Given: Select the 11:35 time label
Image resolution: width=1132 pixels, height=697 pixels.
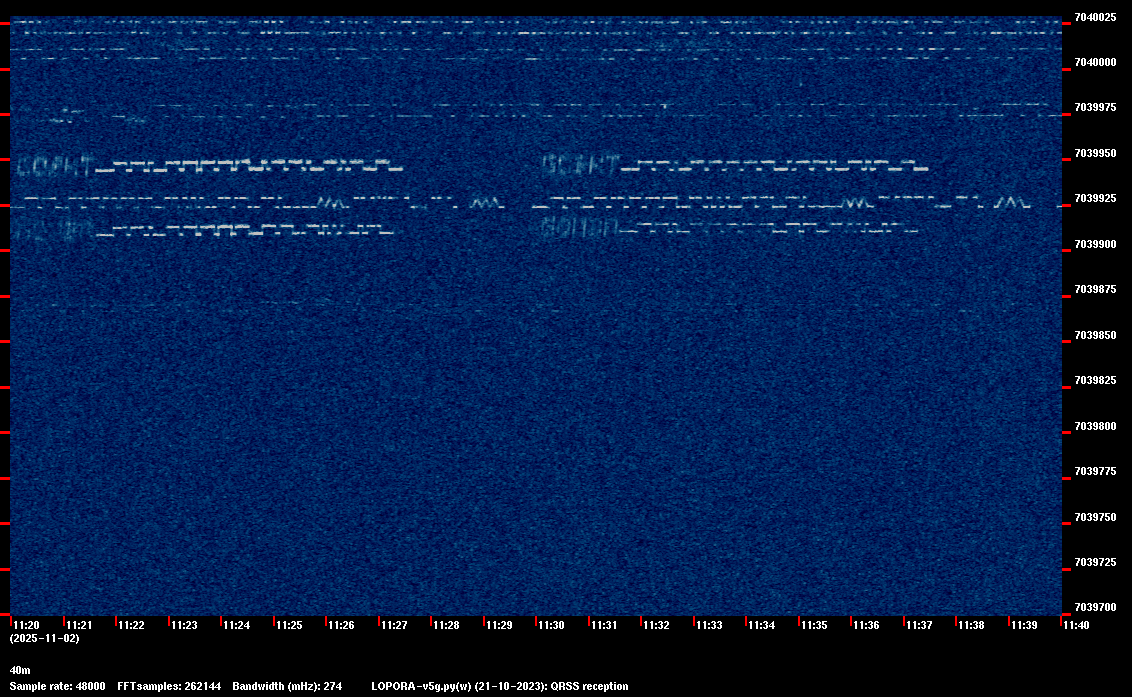Looking at the screenshot, I should 814,625.
